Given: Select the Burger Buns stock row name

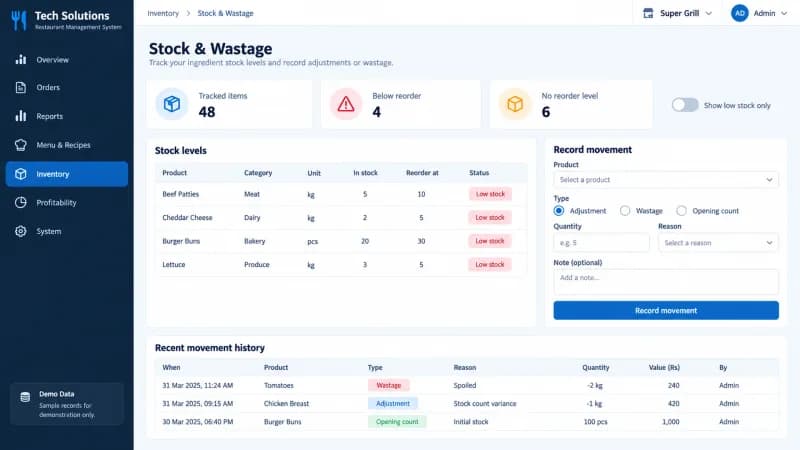Looking at the screenshot, I should click(181, 241).
